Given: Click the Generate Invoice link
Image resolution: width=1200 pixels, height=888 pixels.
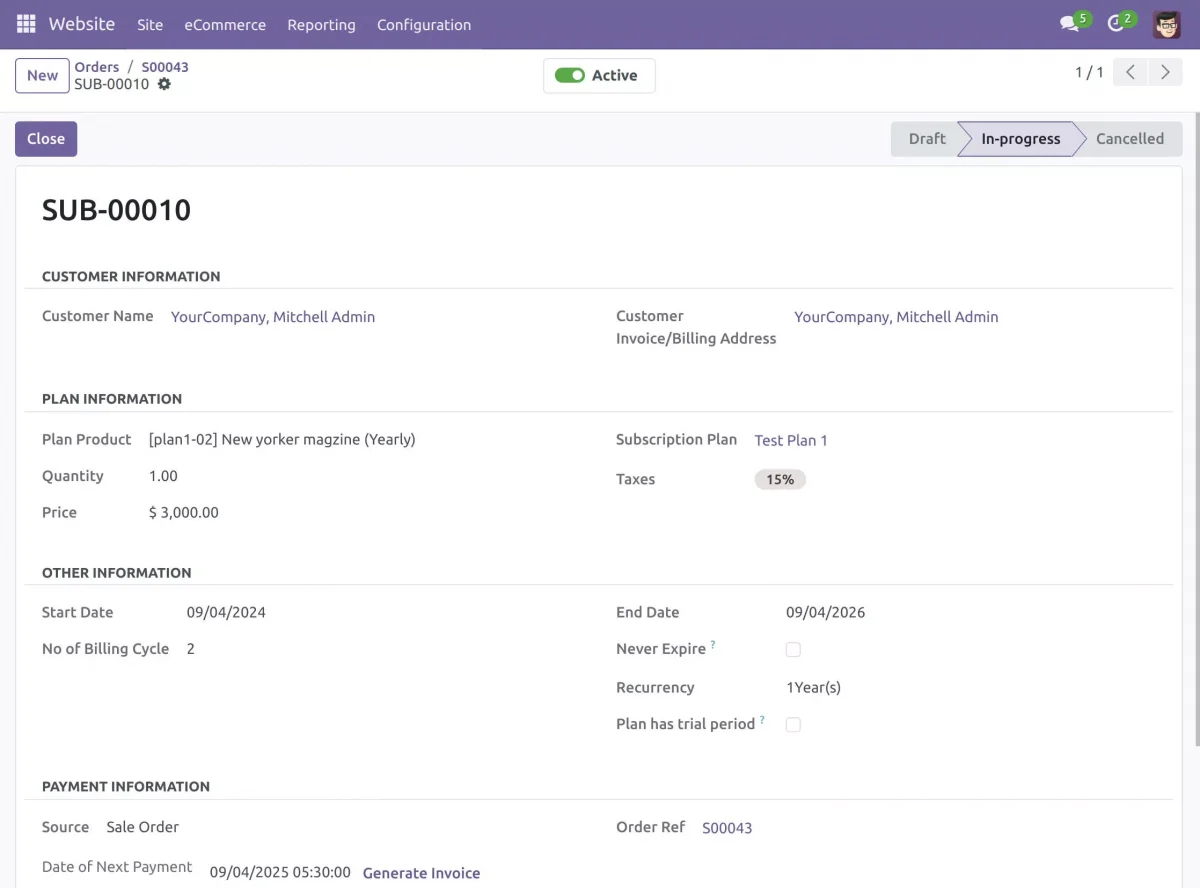Looking at the screenshot, I should point(421,873).
